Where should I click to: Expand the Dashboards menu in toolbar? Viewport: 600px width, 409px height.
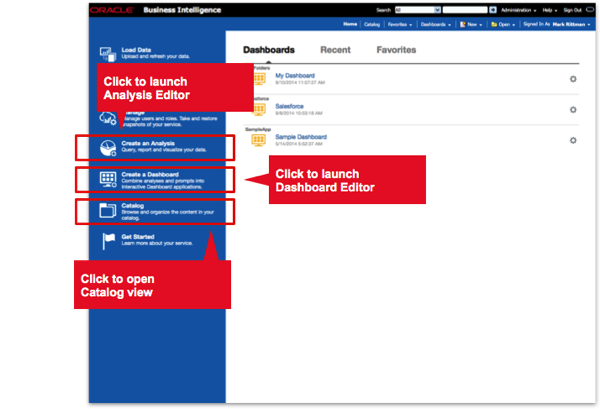pos(436,24)
